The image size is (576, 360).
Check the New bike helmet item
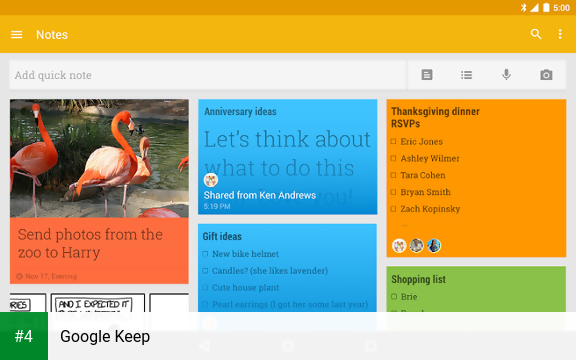[x=205, y=254]
